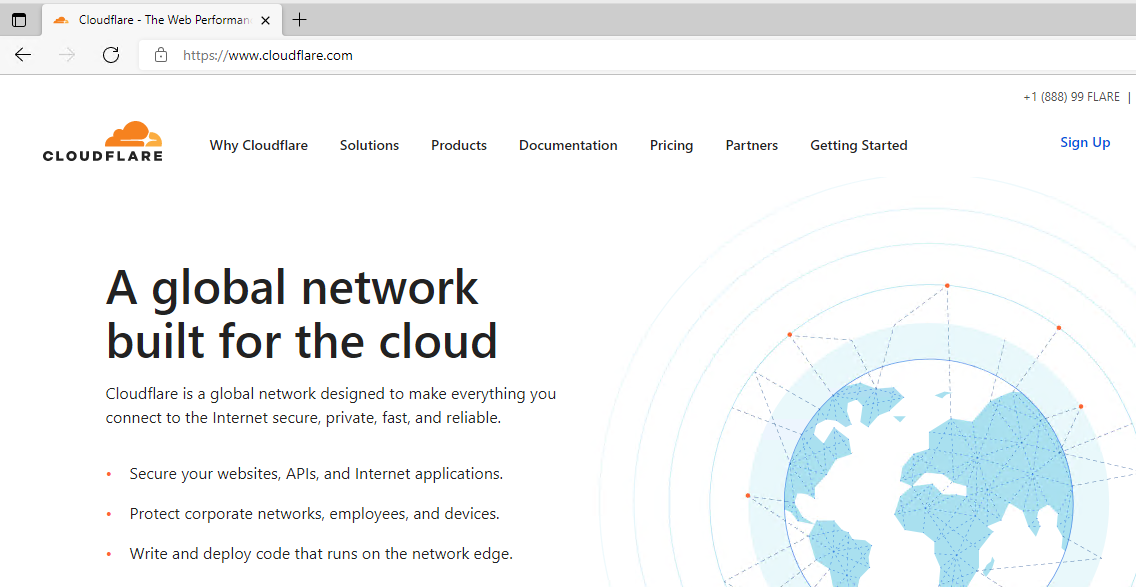View site information via lock icon
The height and width of the screenshot is (587, 1136).
point(161,55)
